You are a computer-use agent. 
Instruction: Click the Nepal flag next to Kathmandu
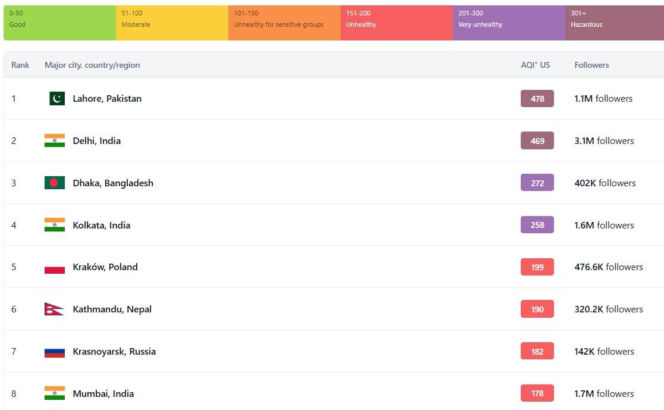click(x=54, y=310)
